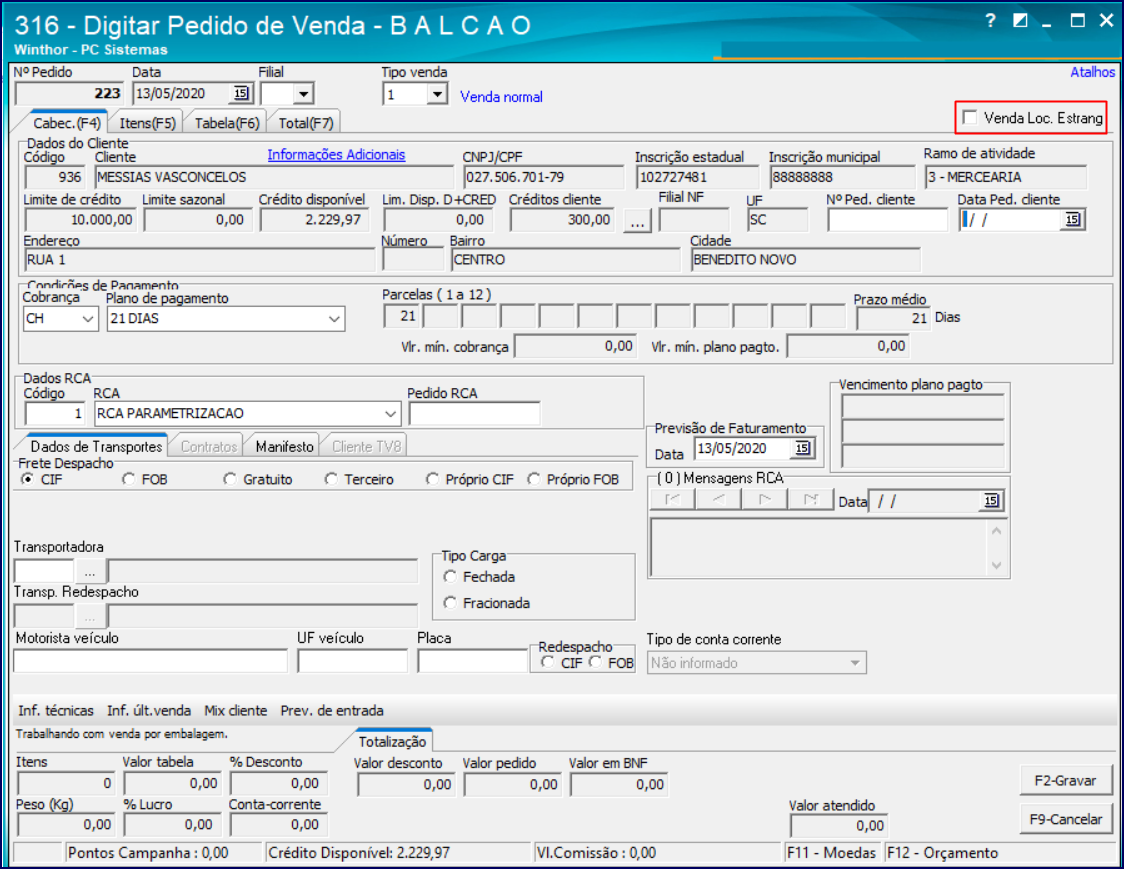Click the Venda normal label

(x=501, y=97)
